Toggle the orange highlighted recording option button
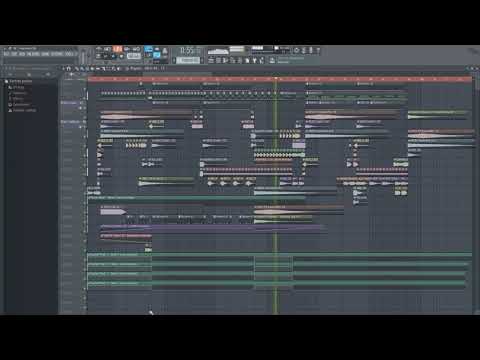Screen dimensions: 480x360 coord(117,49)
